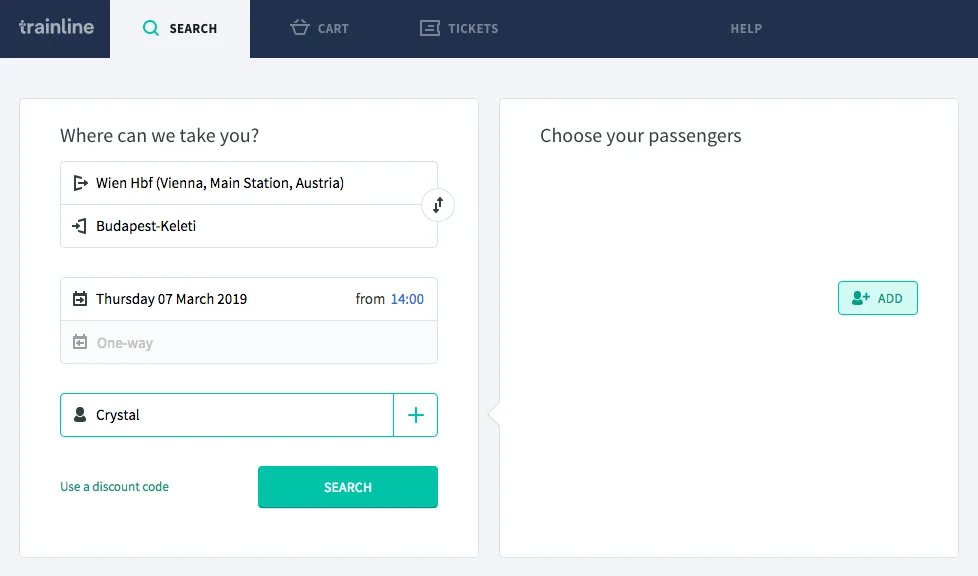This screenshot has width=978, height=576.
Task: Click the search magnifier icon
Action: pos(151,28)
